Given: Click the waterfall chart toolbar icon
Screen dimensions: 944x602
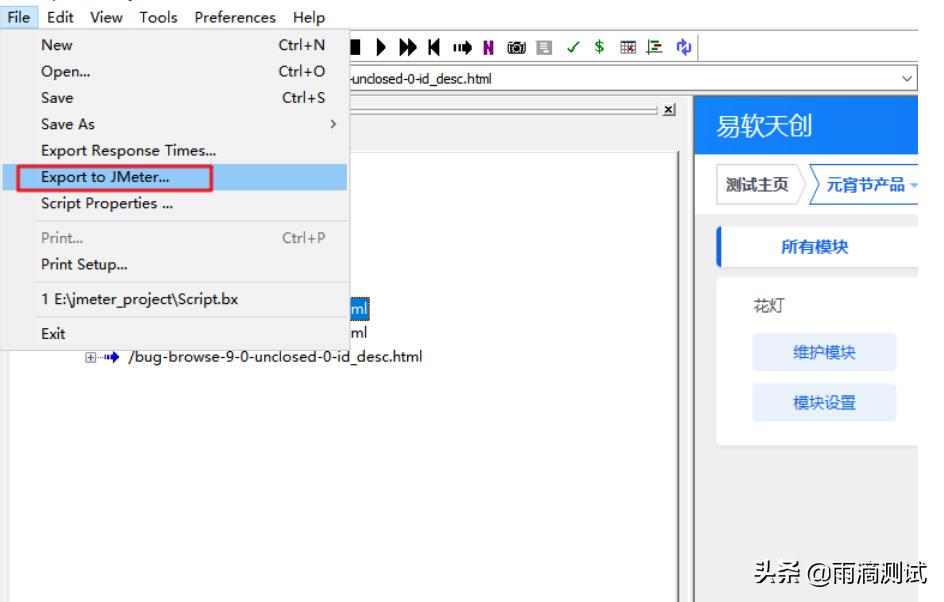Looking at the screenshot, I should click(x=654, y=47).
